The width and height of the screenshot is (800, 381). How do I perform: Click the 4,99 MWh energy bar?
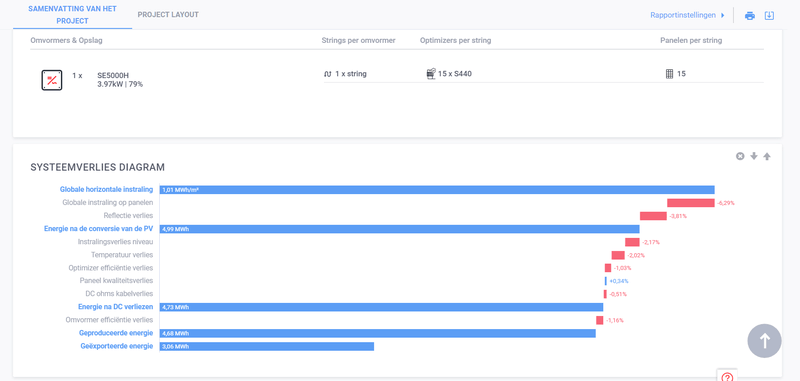click(x=399, y=229)
